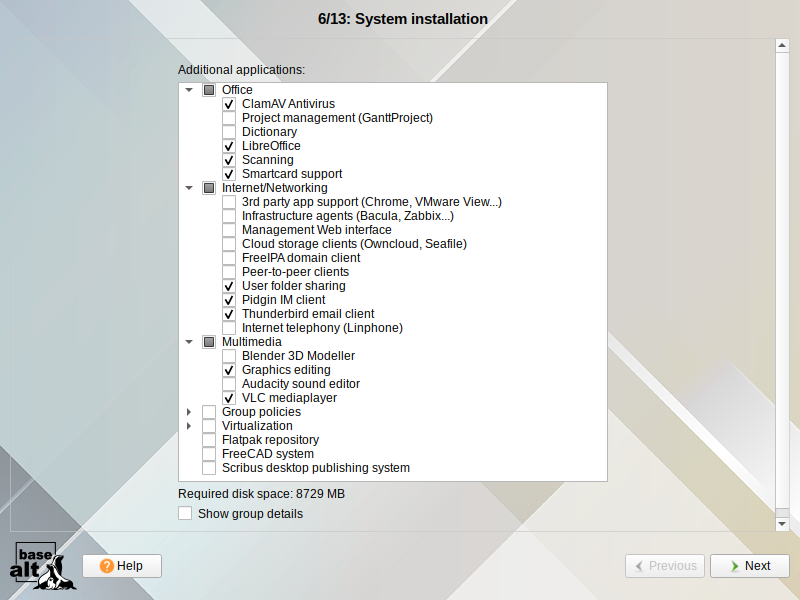The height and width of the screenshot is (600, 800).
Task: Select the Internet/Networking tree label
Action: (x=274, y=188)
